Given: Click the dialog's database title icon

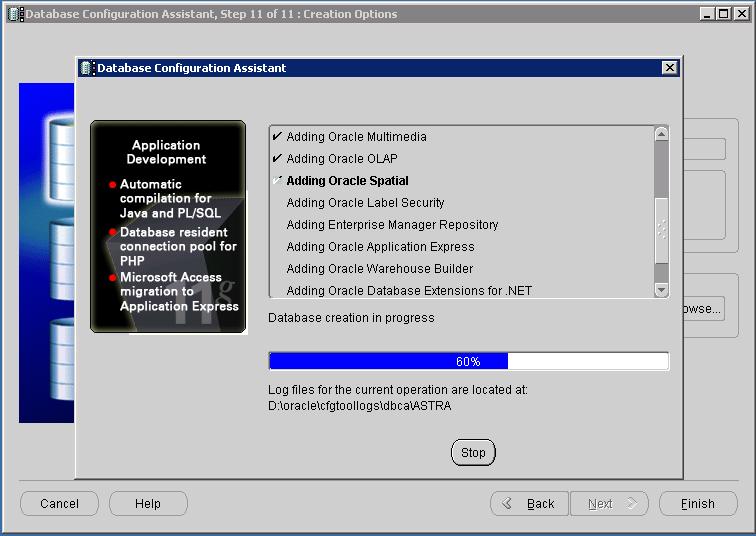Looking at the screenshot, I should (86, 68).
